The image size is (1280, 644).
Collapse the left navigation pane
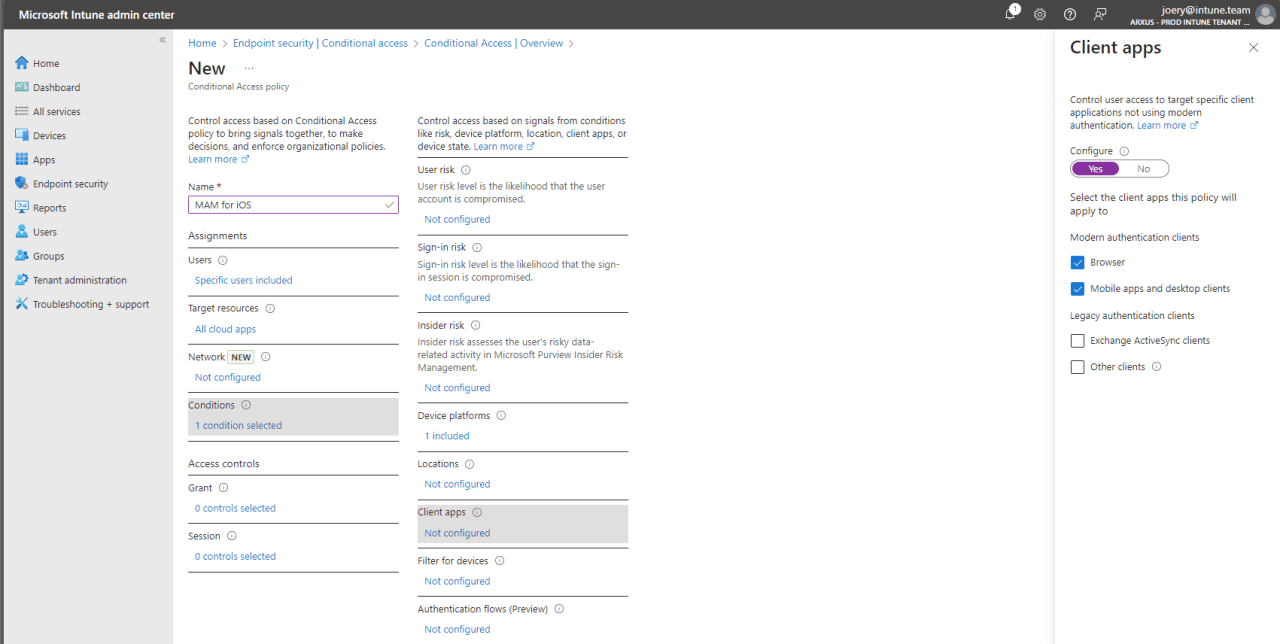click(x=162, y=39)
